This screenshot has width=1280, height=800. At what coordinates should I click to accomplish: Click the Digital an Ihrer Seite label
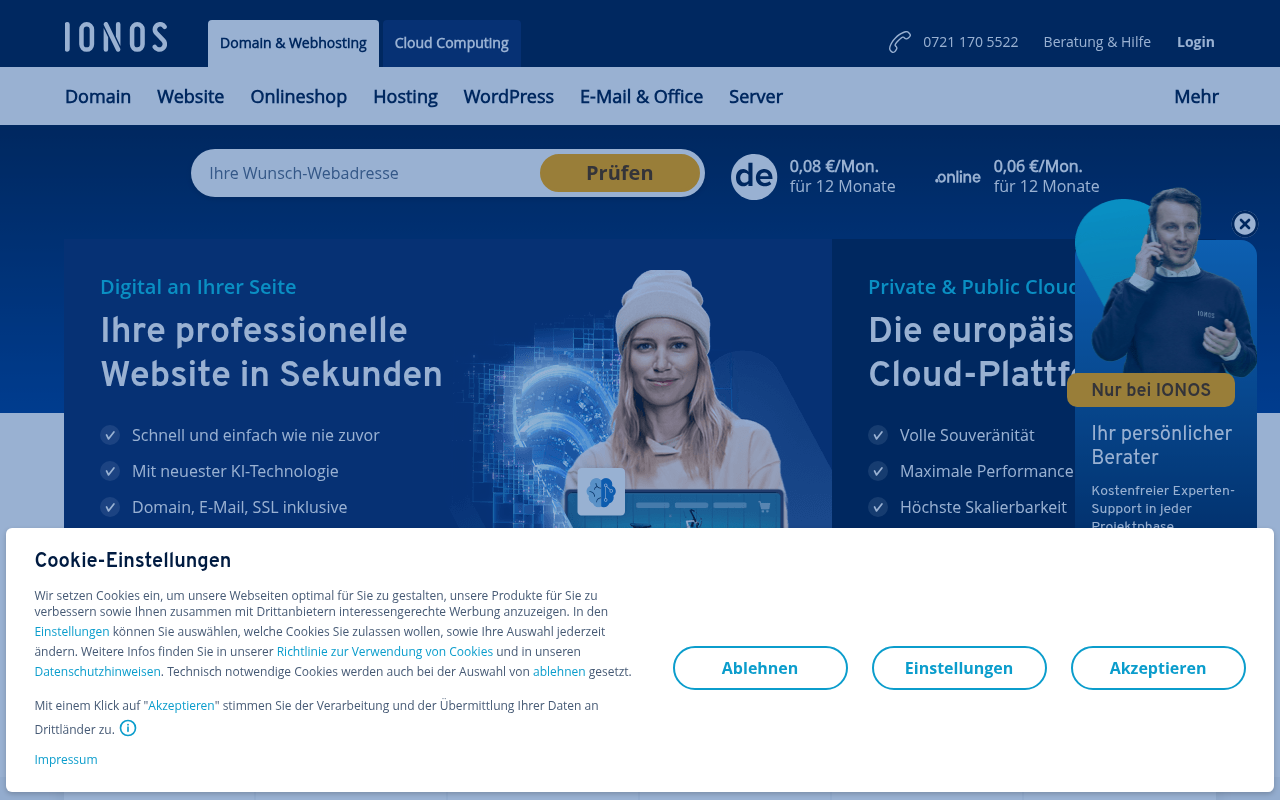pyautogui.click(x=198, y=287)
